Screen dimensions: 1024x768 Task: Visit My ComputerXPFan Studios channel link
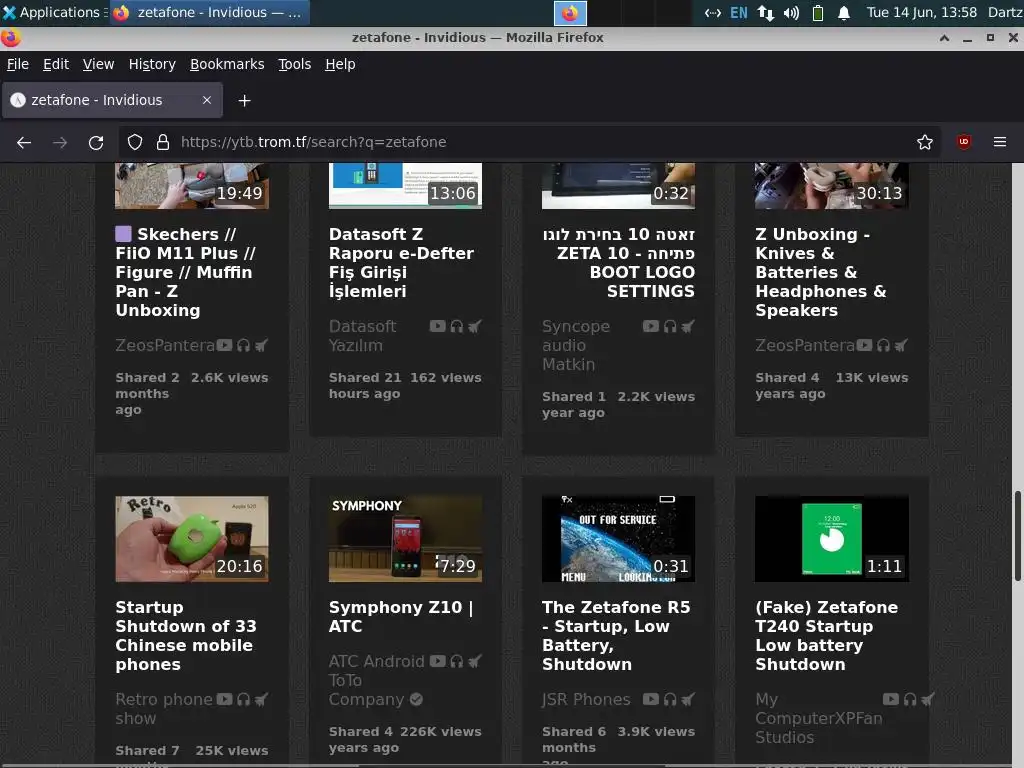[x=818, y=718]
